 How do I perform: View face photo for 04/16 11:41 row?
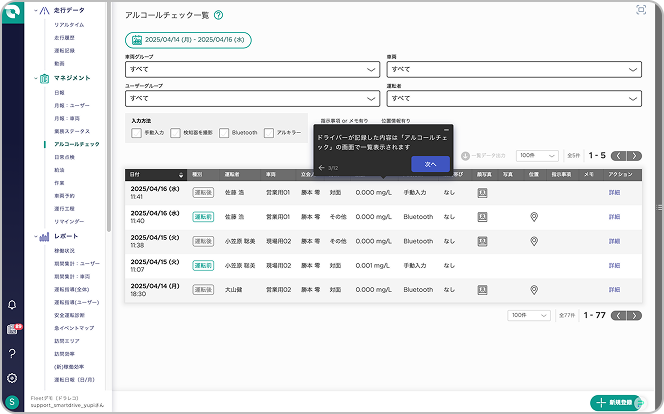pos(482,193)
